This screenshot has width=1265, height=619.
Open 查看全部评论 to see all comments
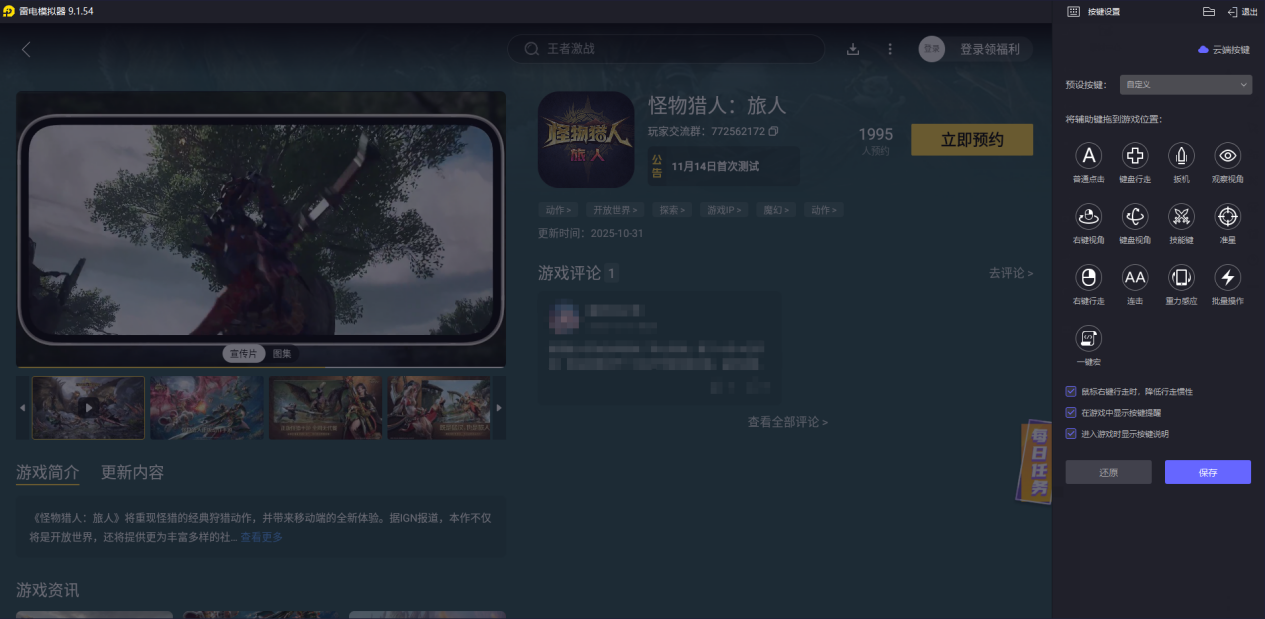(x=788, y=421)
